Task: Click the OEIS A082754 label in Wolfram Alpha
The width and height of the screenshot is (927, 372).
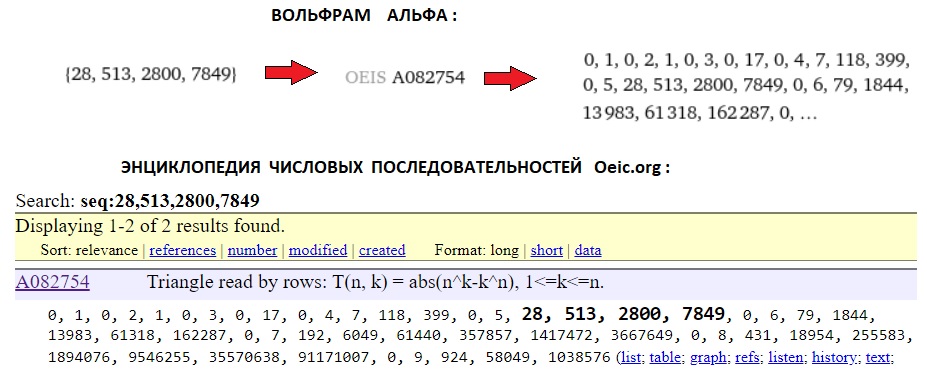Action: [x=405, y=77]
